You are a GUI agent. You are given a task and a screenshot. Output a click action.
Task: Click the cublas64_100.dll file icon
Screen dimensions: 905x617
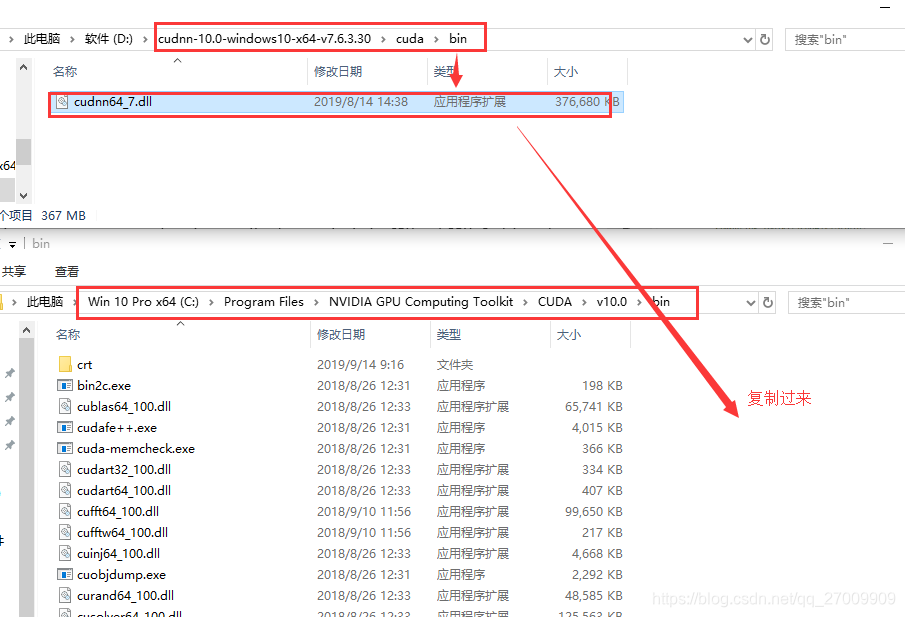point(65,406)
